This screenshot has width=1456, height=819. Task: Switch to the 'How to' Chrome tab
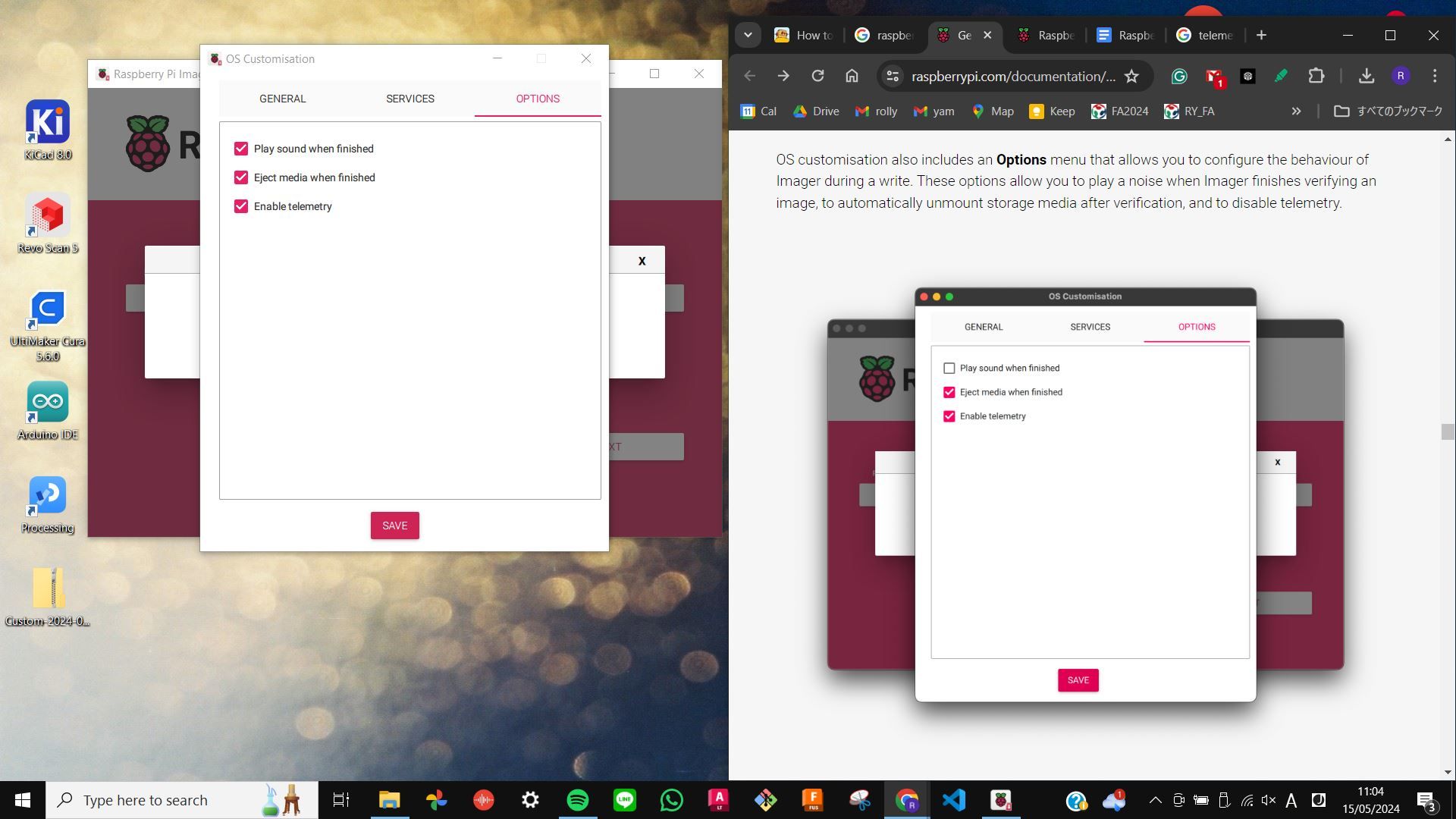[x=805, y=35]
